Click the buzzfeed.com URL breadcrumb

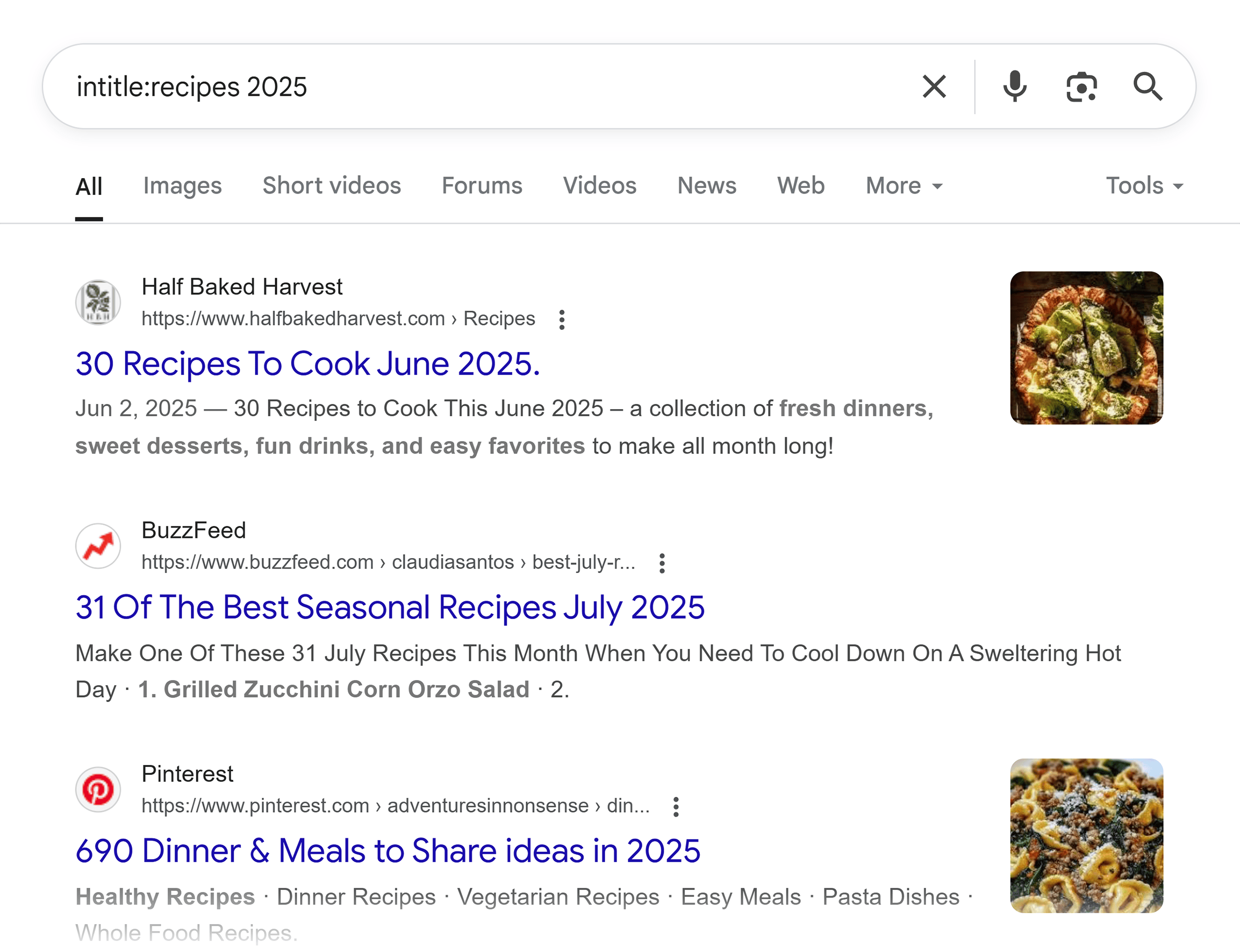[388, 562]
